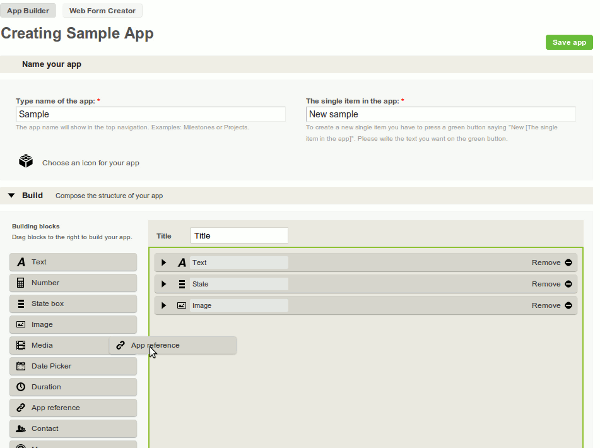
Task: Click the green Save app button
Action: point(569,42)
